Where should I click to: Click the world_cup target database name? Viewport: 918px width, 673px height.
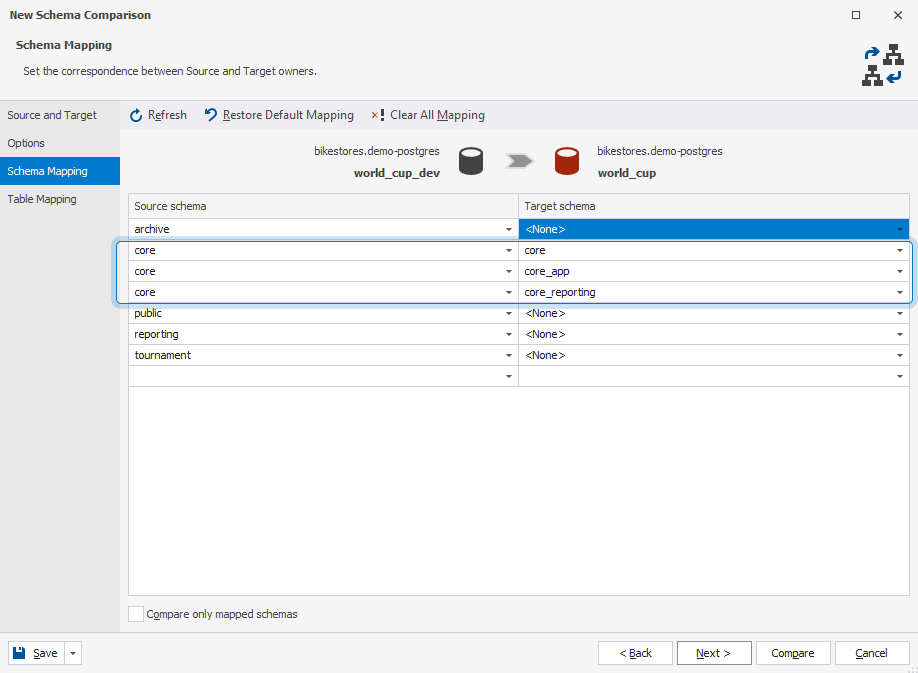[x=626, y=173]
